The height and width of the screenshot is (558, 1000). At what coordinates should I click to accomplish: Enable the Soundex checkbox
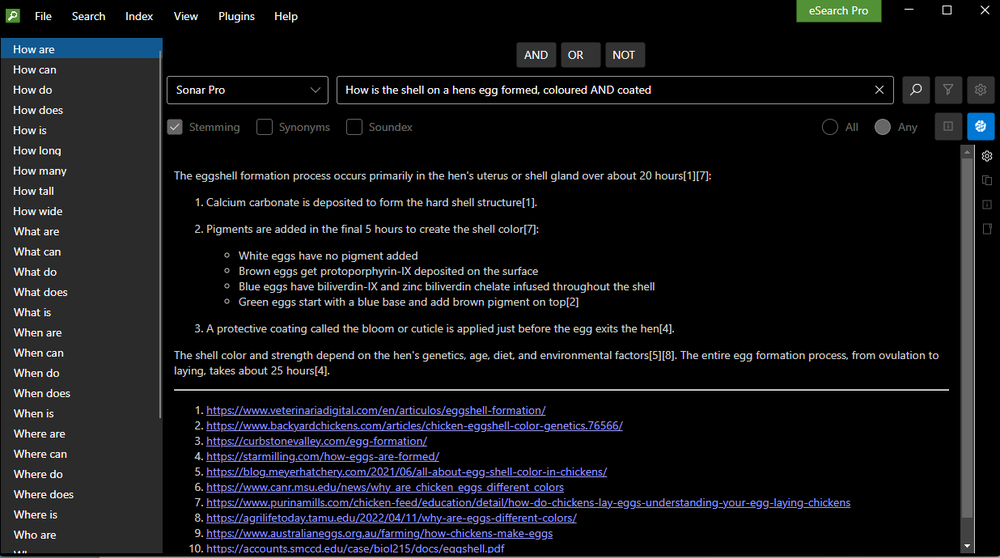354,127
